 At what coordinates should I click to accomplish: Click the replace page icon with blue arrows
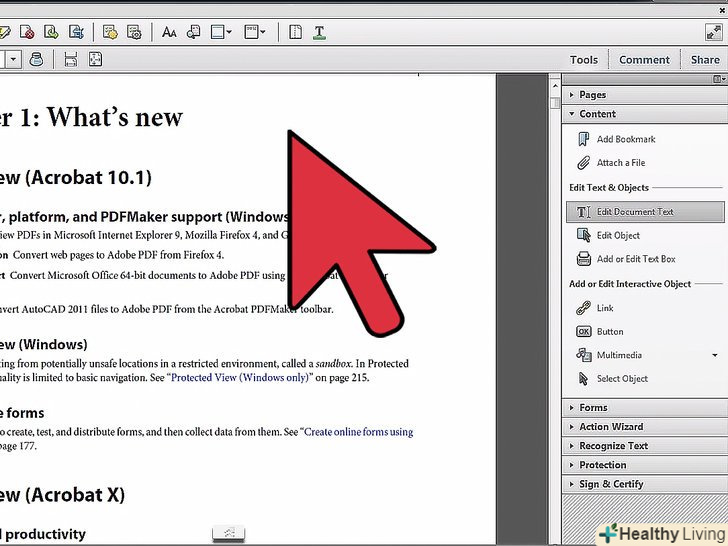(76, 32)
